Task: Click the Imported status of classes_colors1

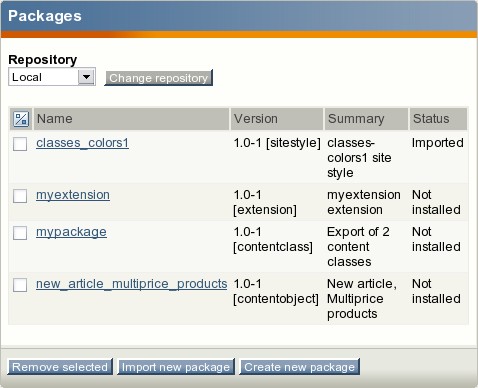Action: [x=438, y=143]
